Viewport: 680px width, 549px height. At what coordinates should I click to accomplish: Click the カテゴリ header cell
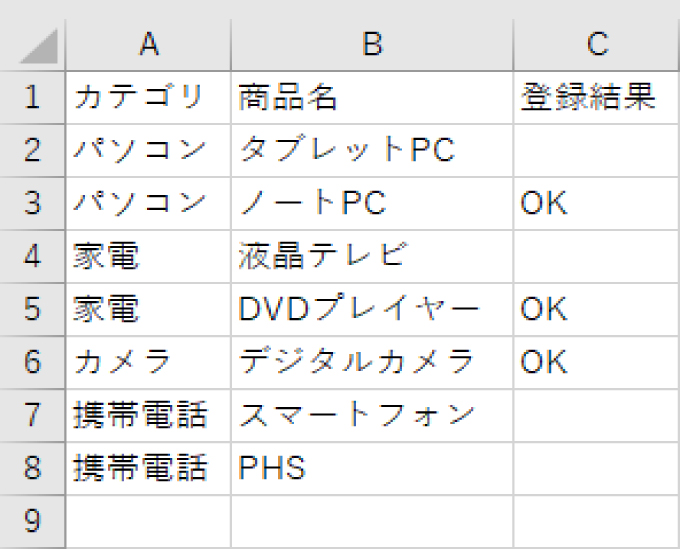(148, 98)
